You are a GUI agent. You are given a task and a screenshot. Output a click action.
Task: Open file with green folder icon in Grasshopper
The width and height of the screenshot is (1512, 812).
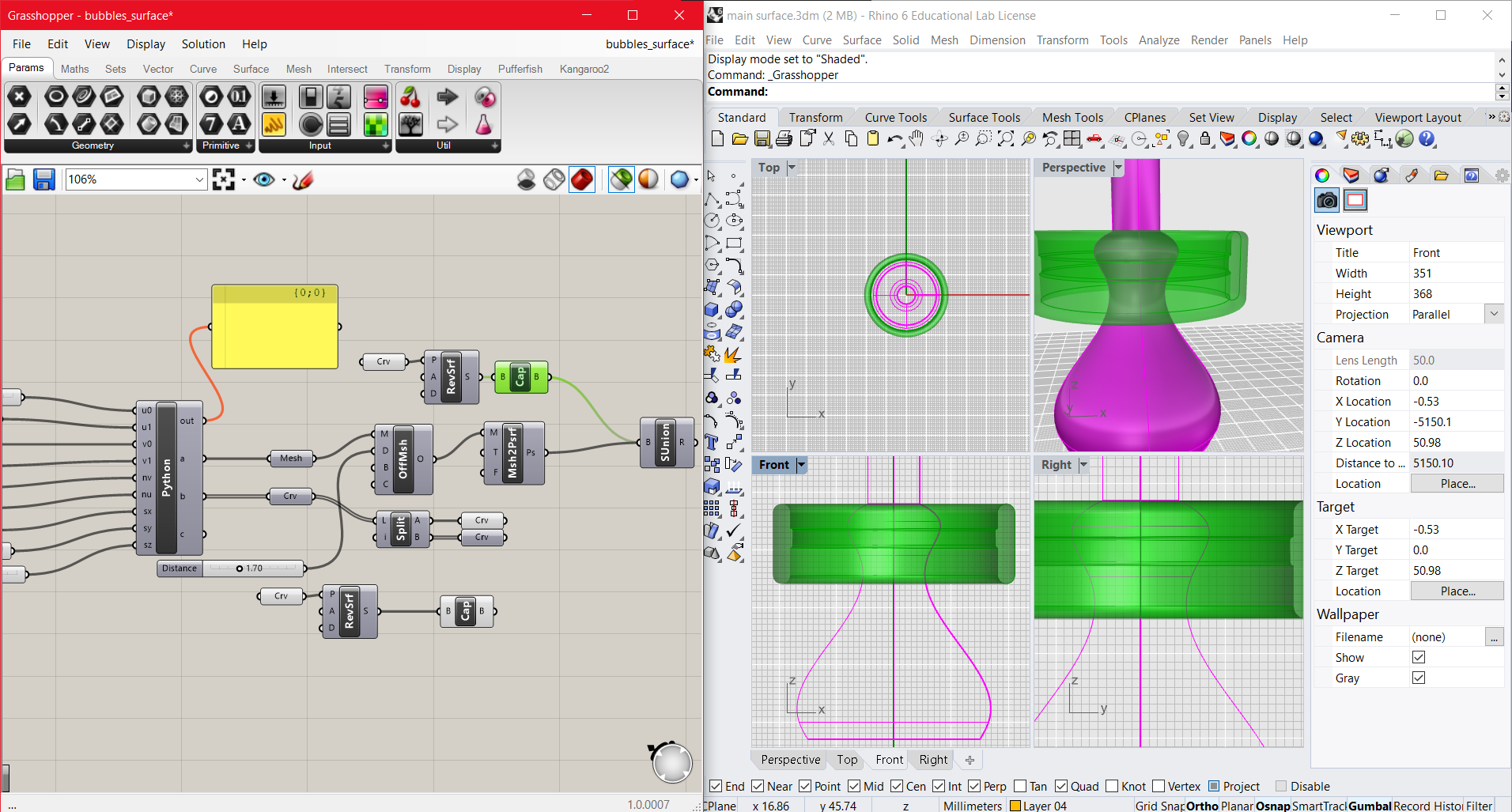[x=16, y=179]
